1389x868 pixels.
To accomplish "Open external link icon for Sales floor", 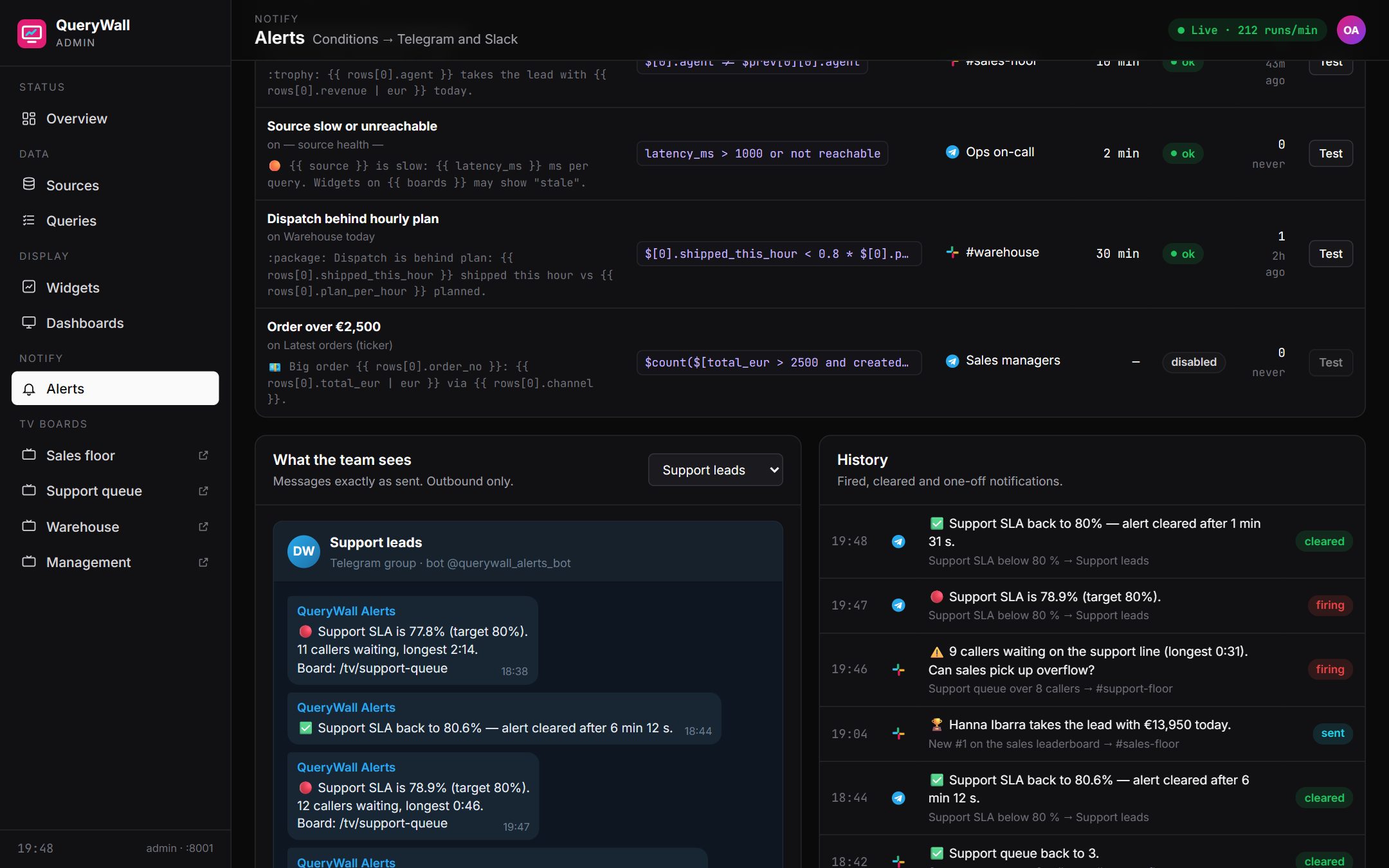I will click(203, 455).
